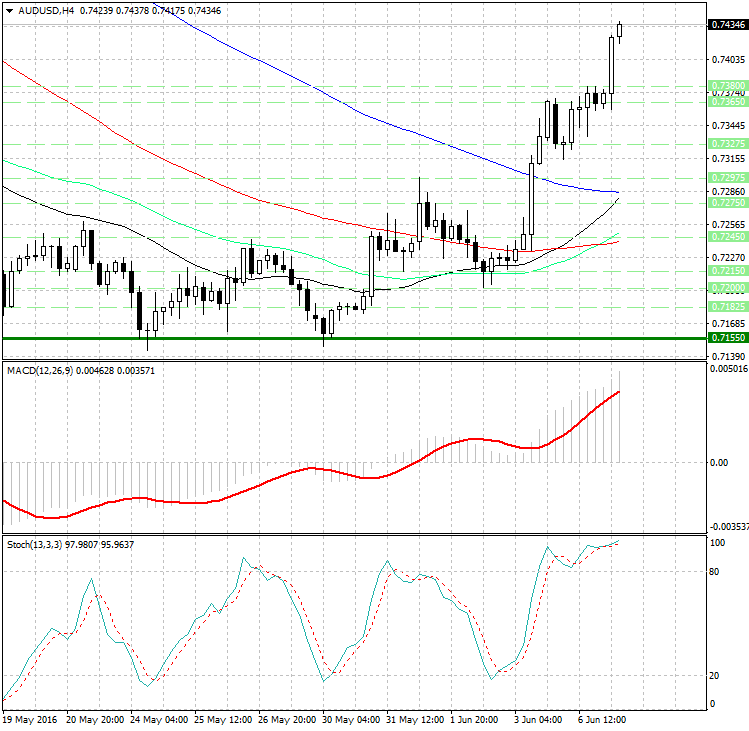Screen dimensions: 749x731
Task: Click the 0.73155 price axis value
Action: (728, 159)
